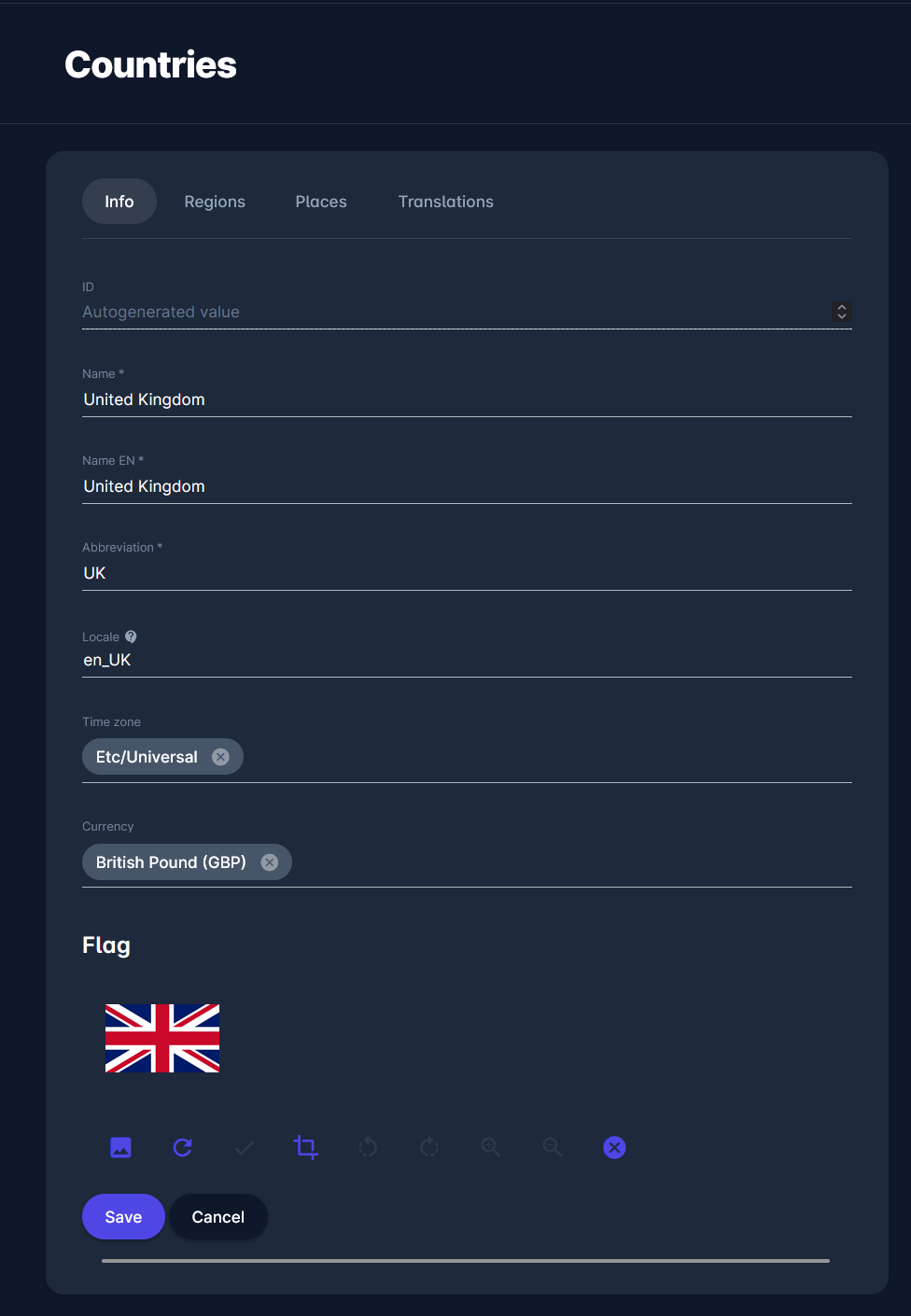The image size is (911, 1316).
Task: Click the Abbreviation input field containing UK
Action: [467, 573]
